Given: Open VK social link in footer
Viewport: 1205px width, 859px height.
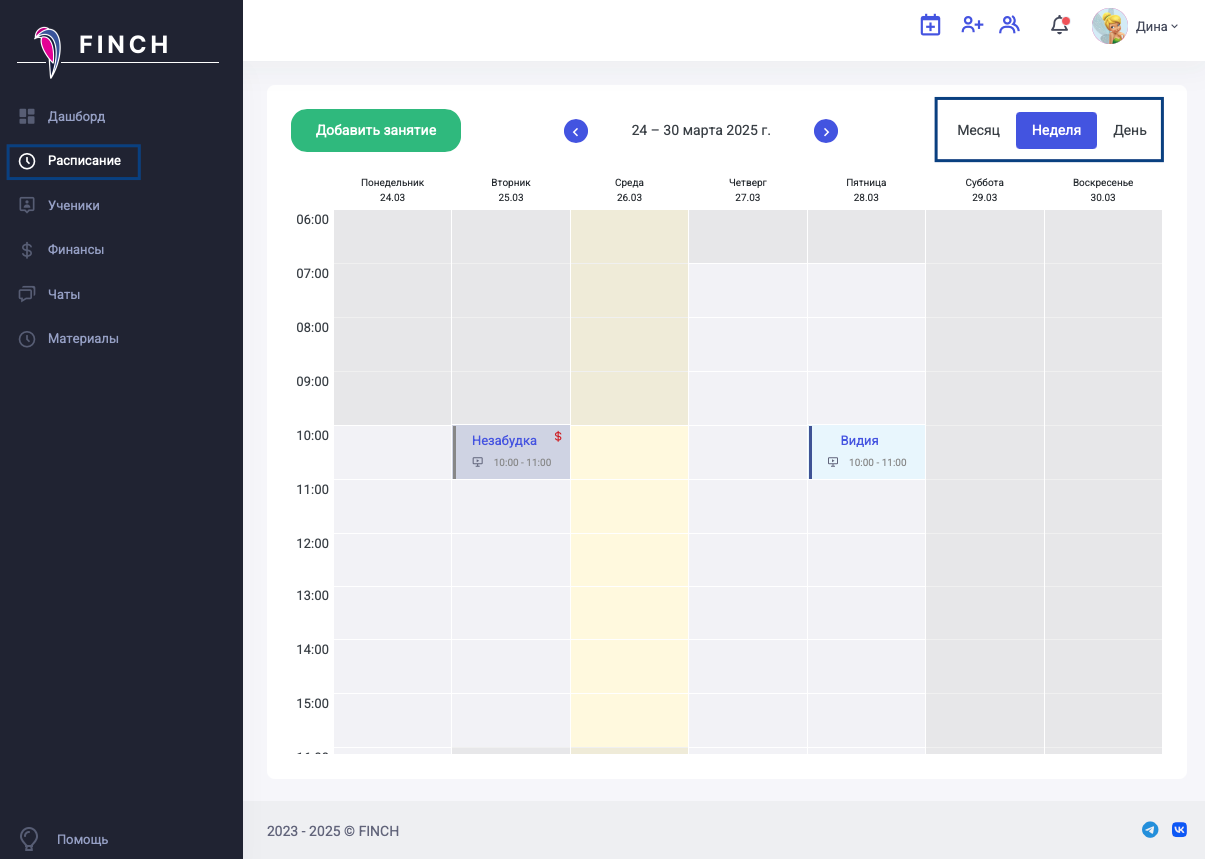Looking at the screenshot, I should (1179, 830).
